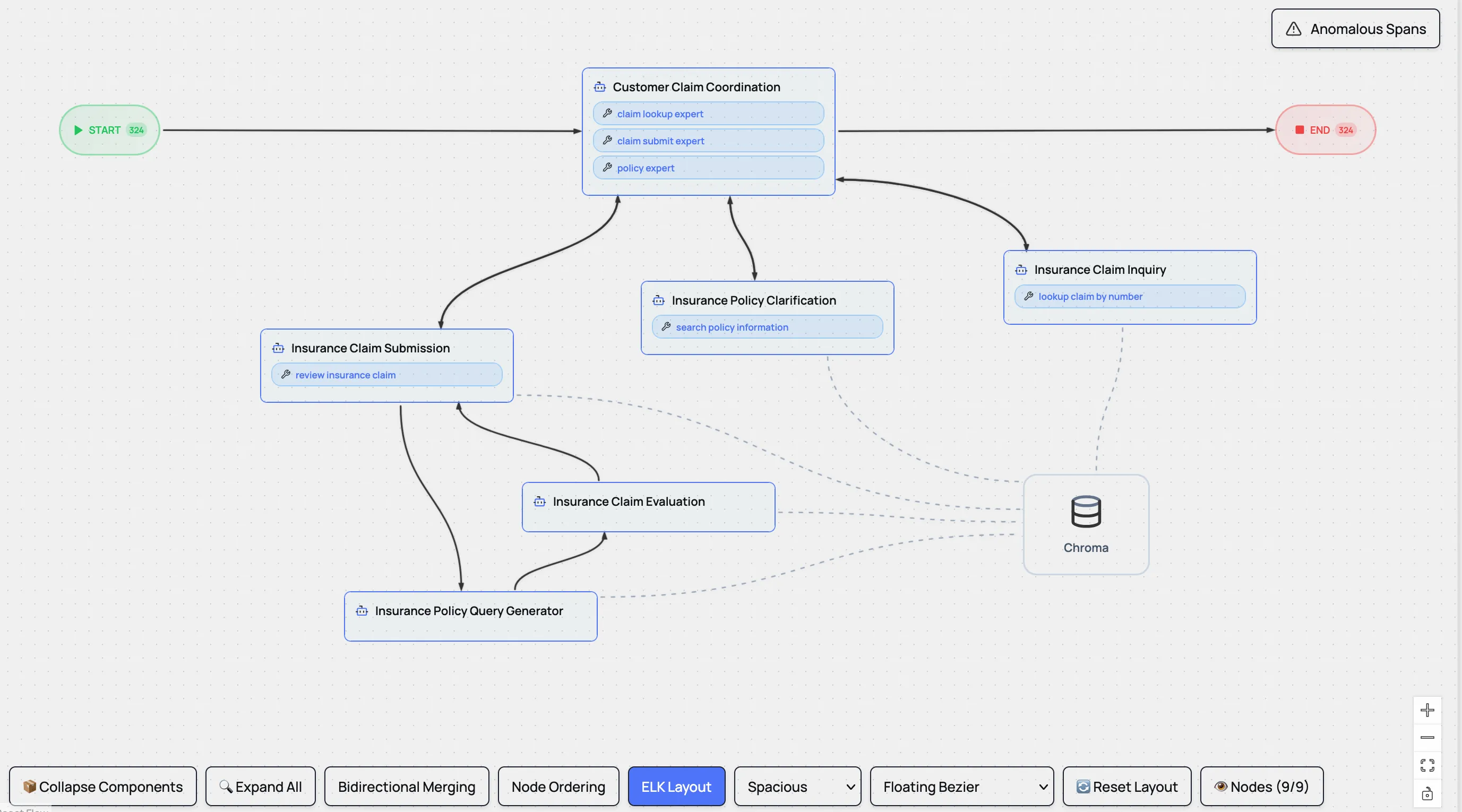This screenshot has width=1462, height=812.
Task: Select the ELK Layout option
Action: coord(676,786)
